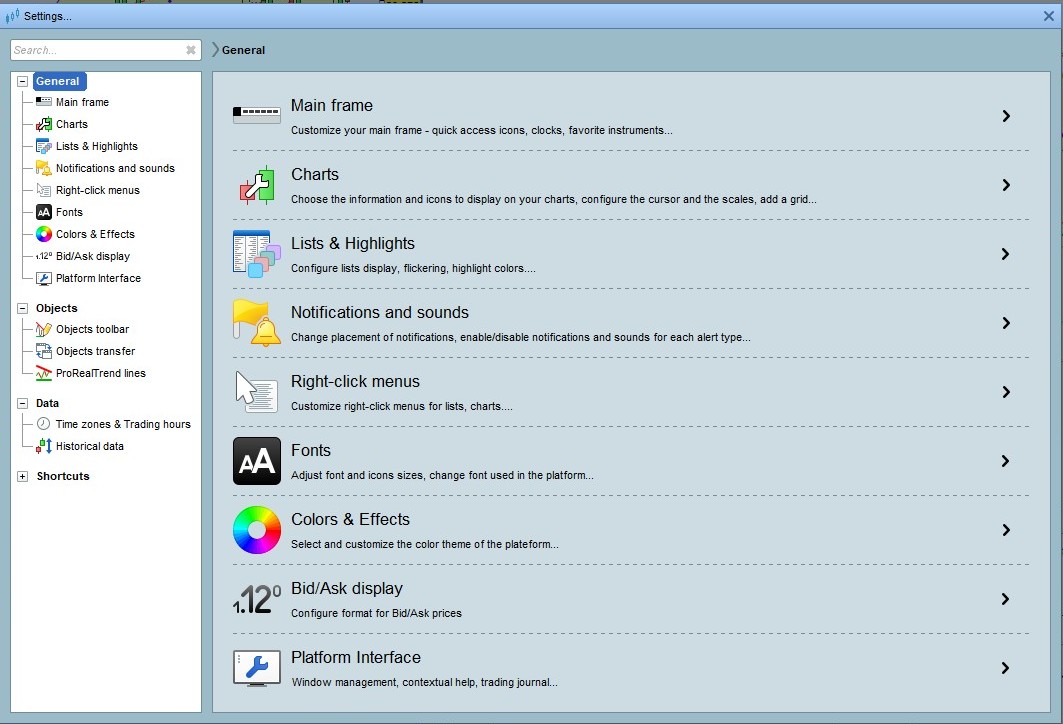Open the Lists & Highlights heading
This screenshot has height=724, width=1063.
click(353, 244)
